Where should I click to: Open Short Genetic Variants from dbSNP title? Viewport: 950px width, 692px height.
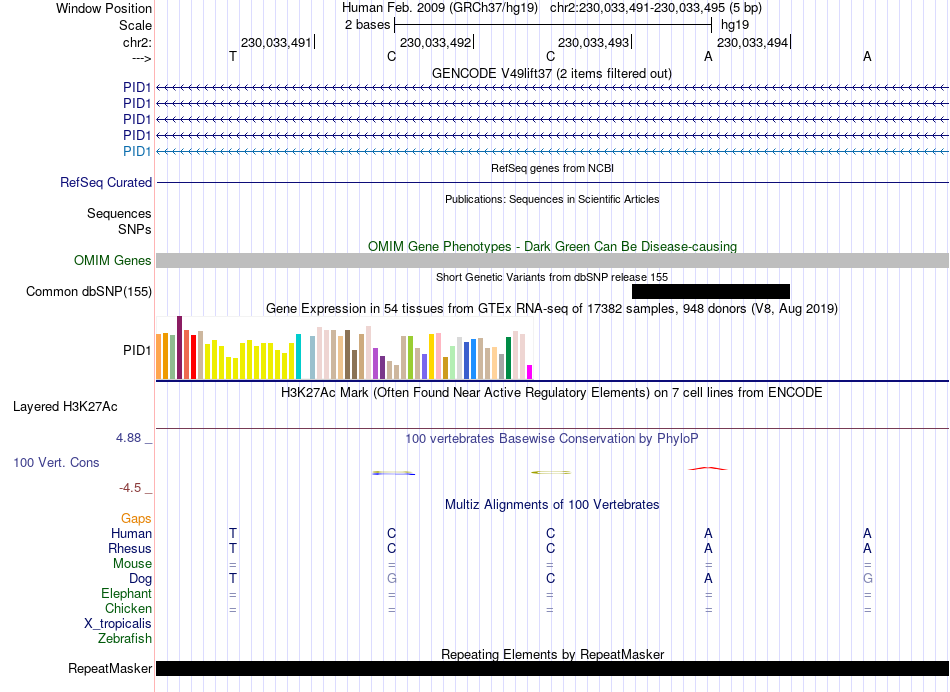tap(552, 277)
